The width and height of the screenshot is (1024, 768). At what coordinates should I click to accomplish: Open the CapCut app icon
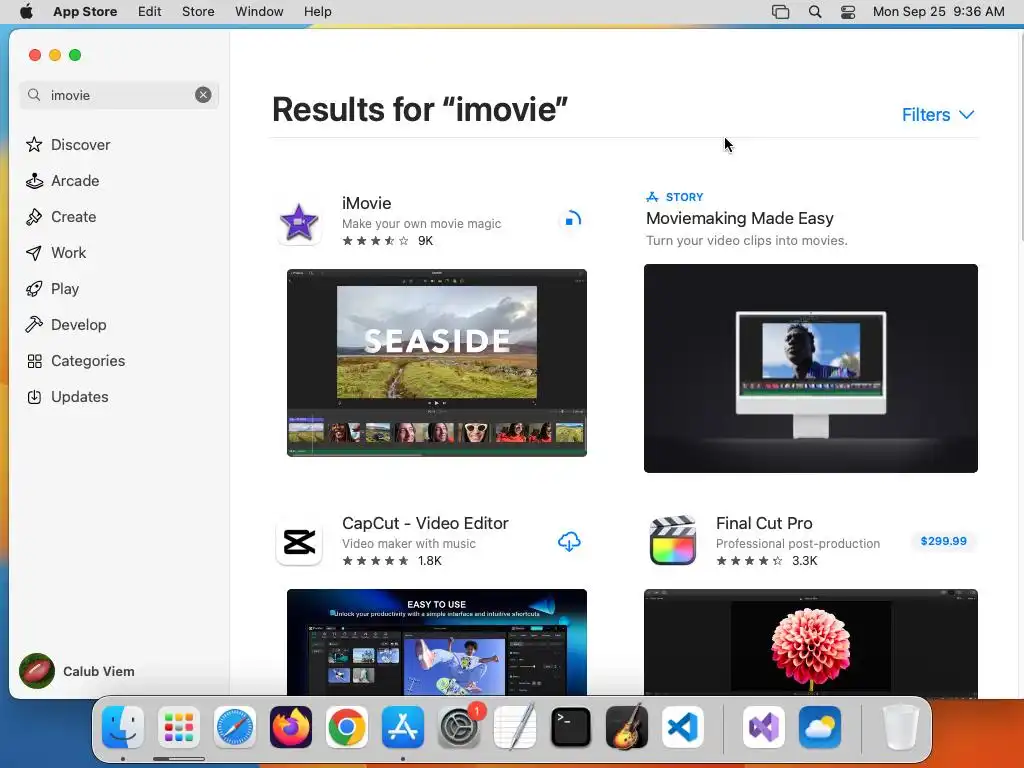[299, 542]
